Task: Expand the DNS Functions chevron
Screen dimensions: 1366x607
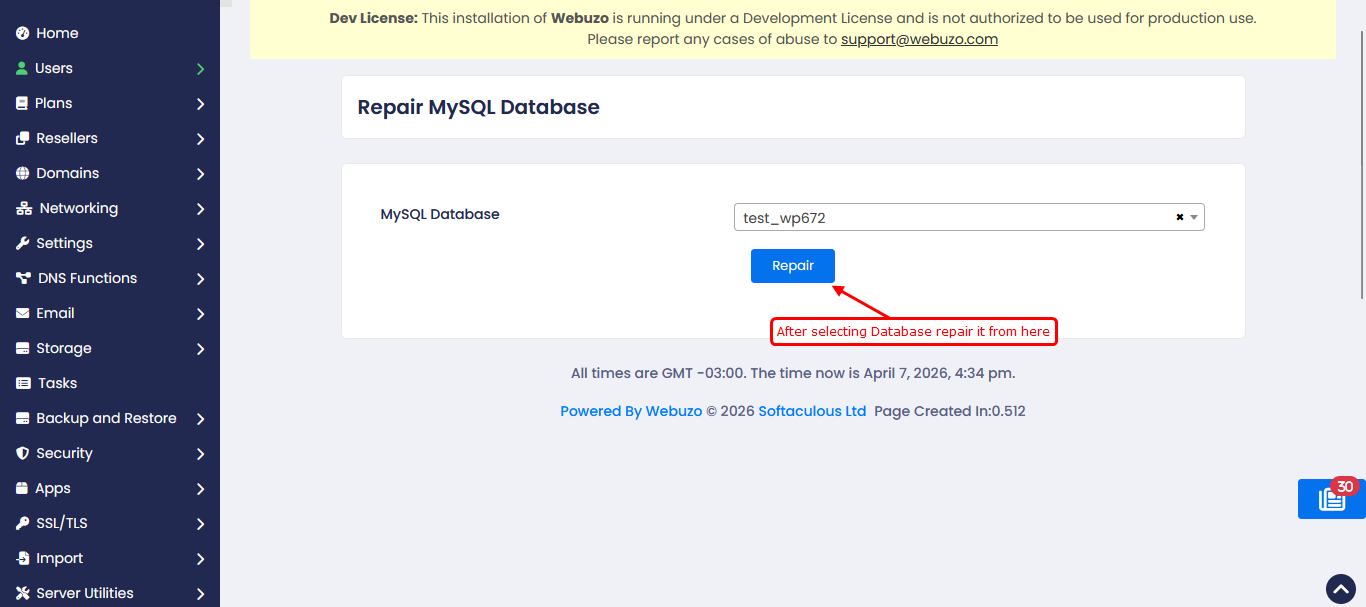Action: tap(200, 279)
